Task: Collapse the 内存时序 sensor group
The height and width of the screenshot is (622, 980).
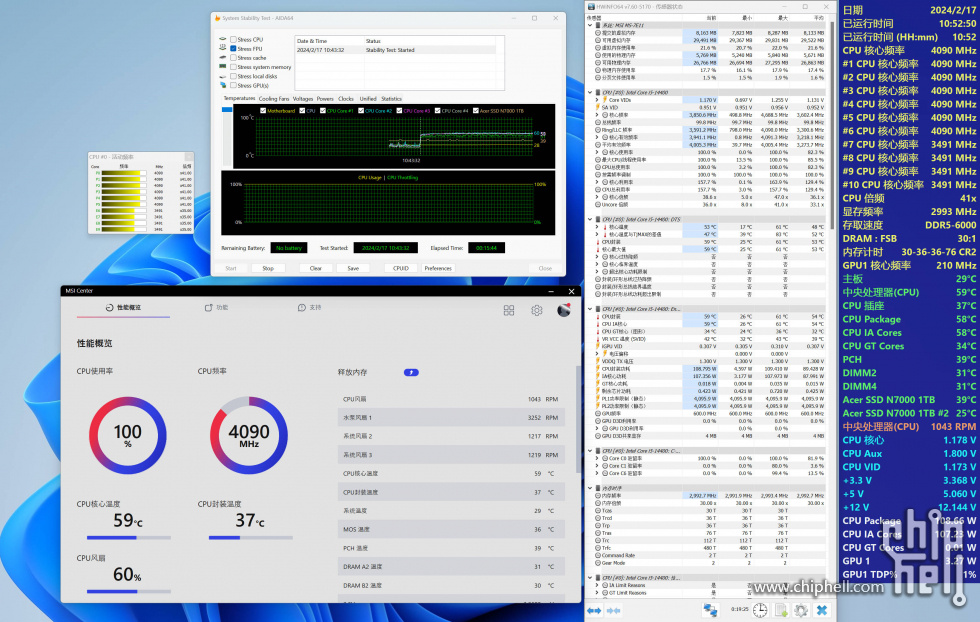Action: coord(590,488)
